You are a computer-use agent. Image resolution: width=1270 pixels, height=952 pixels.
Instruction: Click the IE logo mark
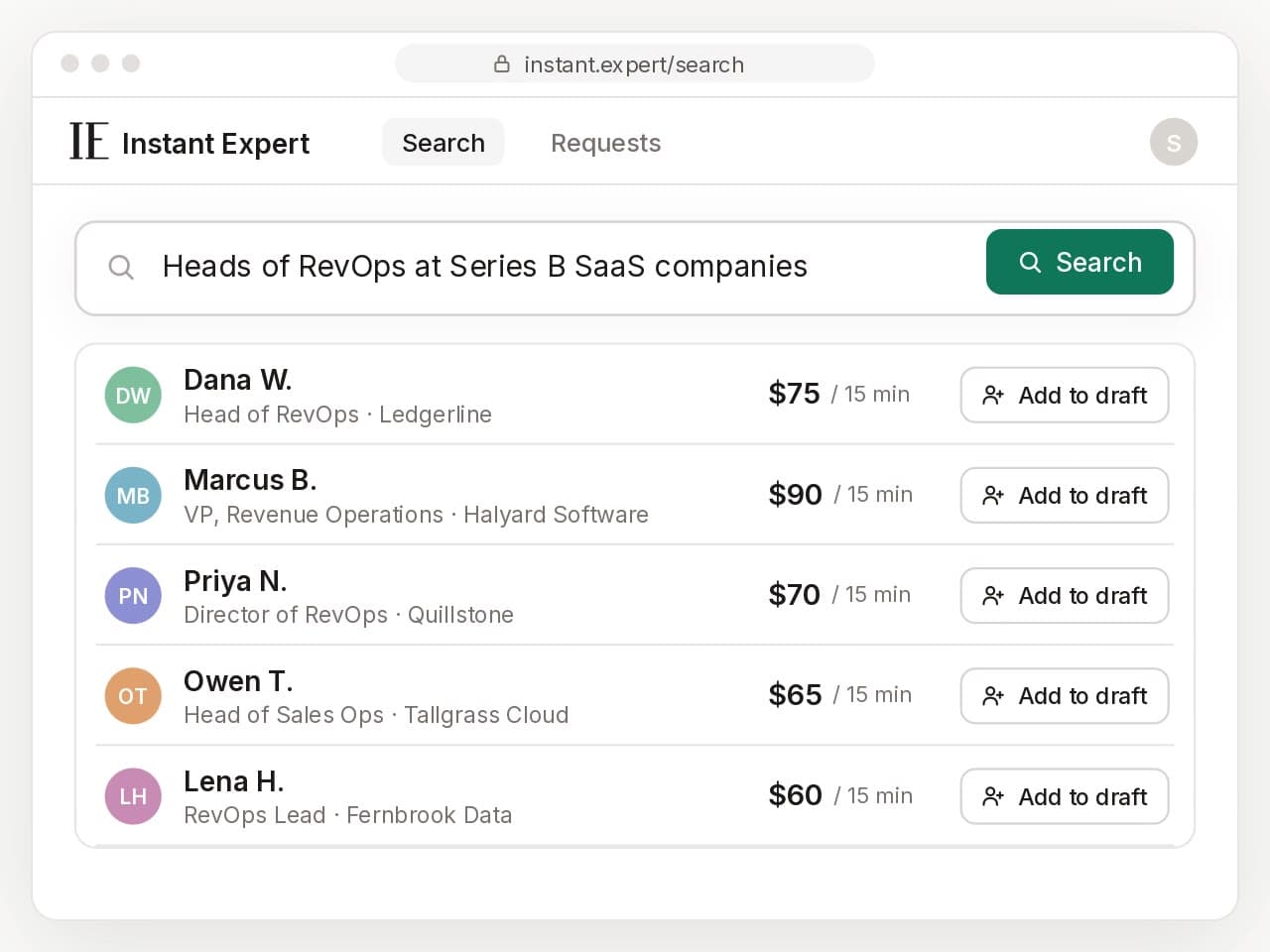88,142
